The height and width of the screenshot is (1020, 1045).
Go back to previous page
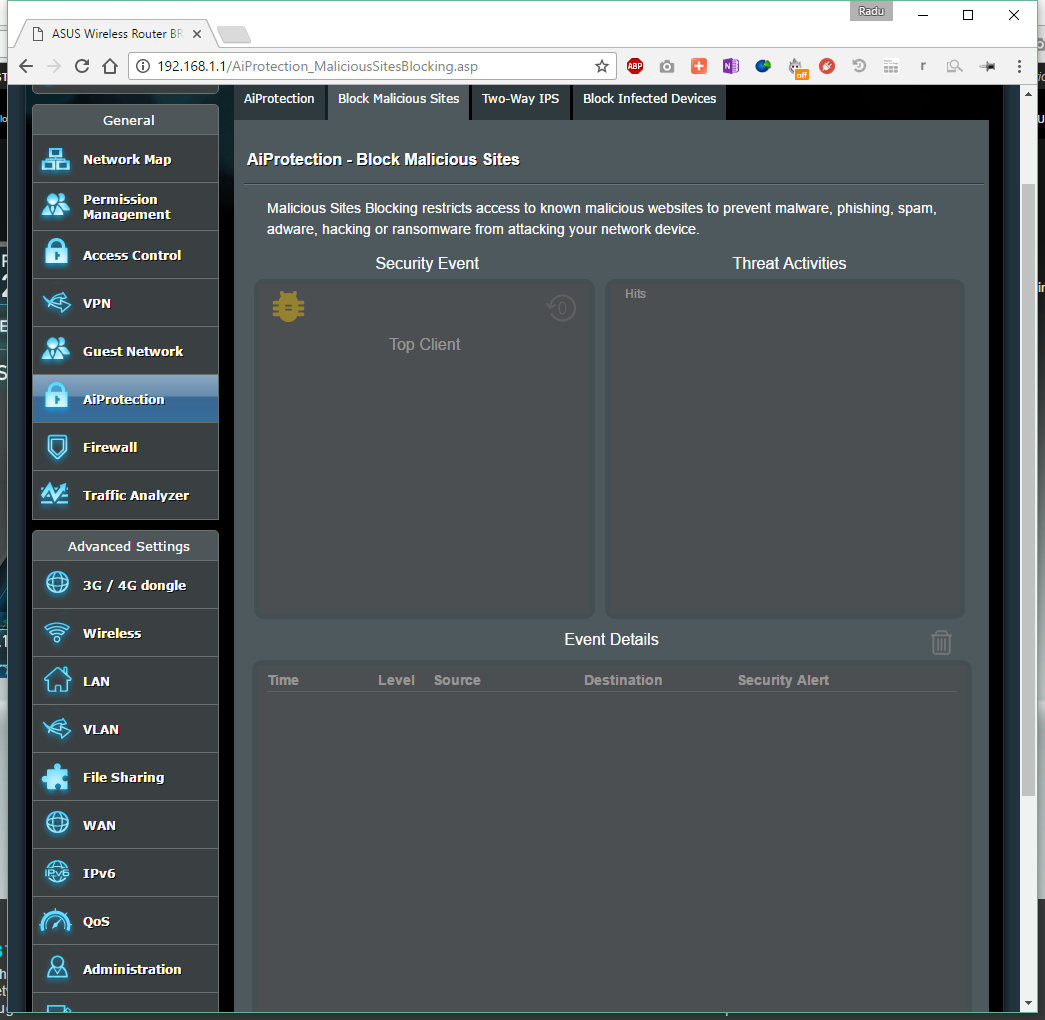point(26,66)
